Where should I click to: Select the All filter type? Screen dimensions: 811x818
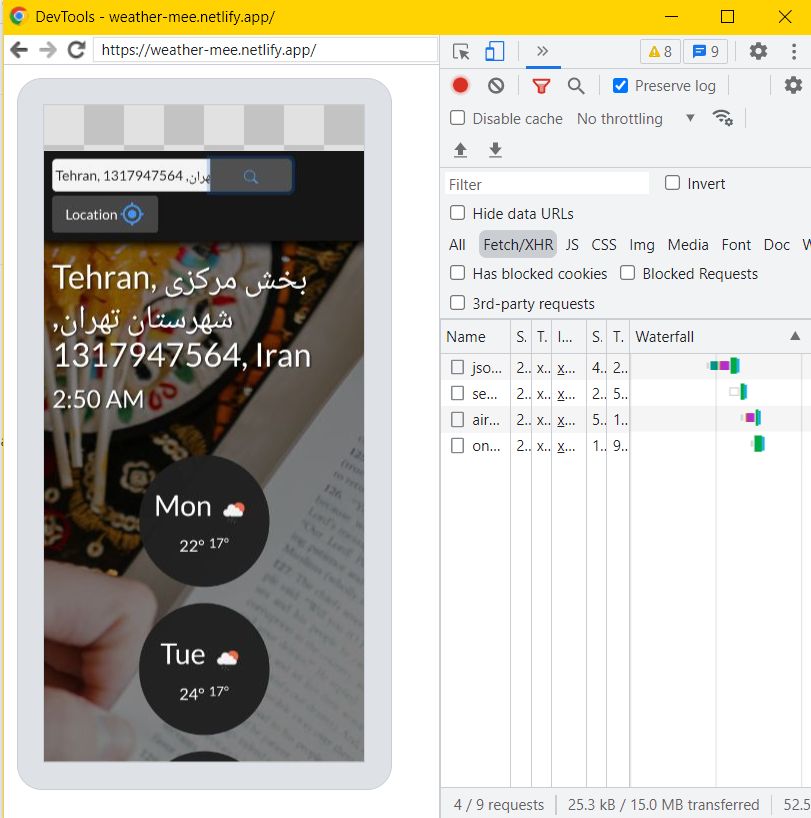(457, 245)
